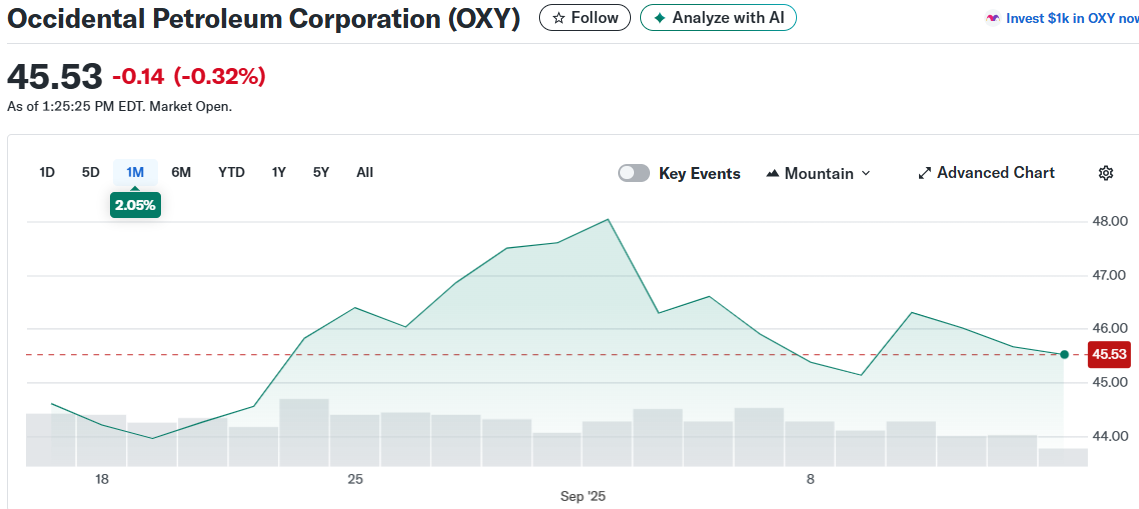Click the Mountain chart type icon
The height and width of the screenshot is (509, 1139).
coord(773,174)
